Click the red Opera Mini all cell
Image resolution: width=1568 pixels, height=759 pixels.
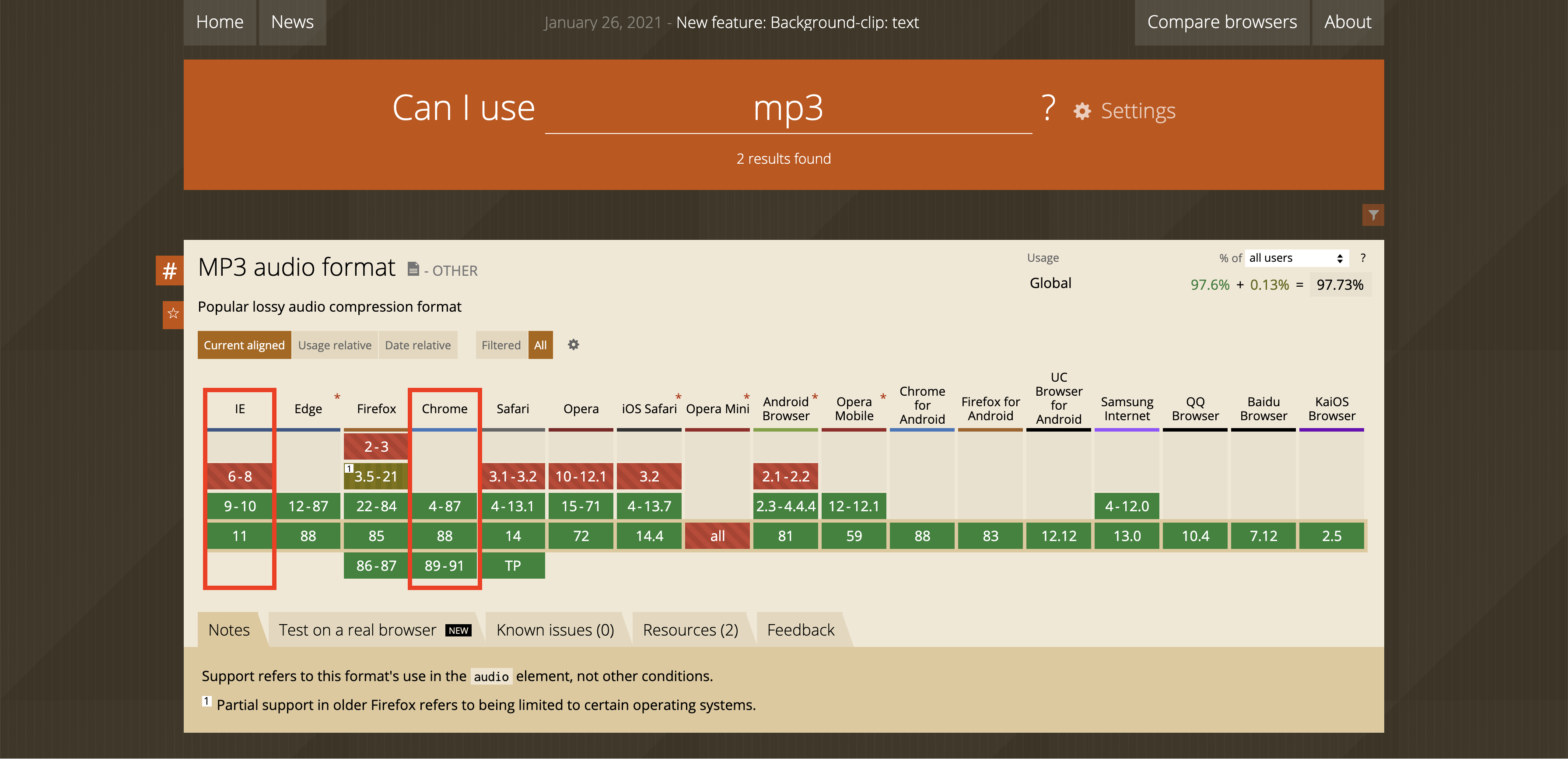(x=717, y=536)
